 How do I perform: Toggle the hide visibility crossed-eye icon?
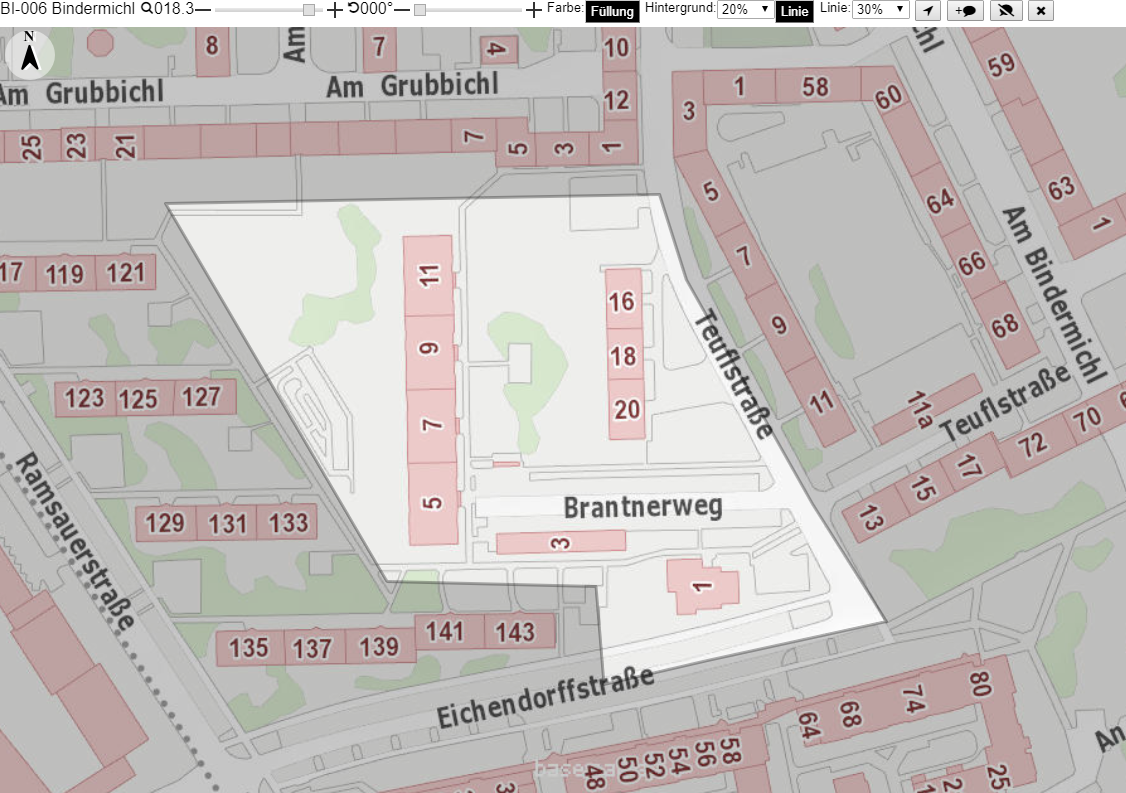[1005, 10]
